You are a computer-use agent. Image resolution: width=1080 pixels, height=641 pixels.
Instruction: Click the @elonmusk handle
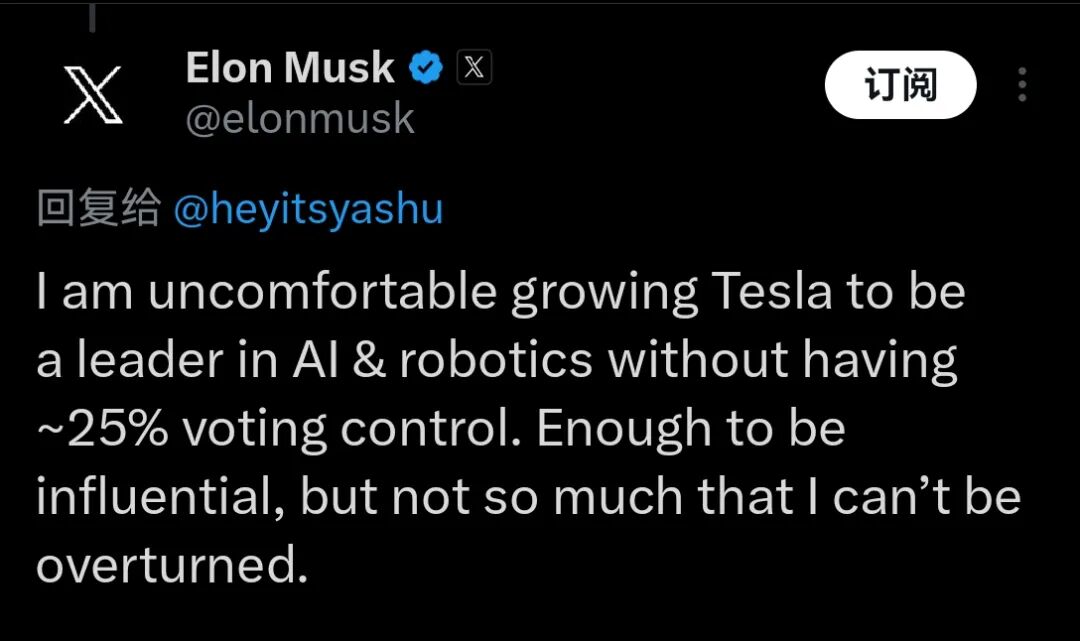coord(300,119)
